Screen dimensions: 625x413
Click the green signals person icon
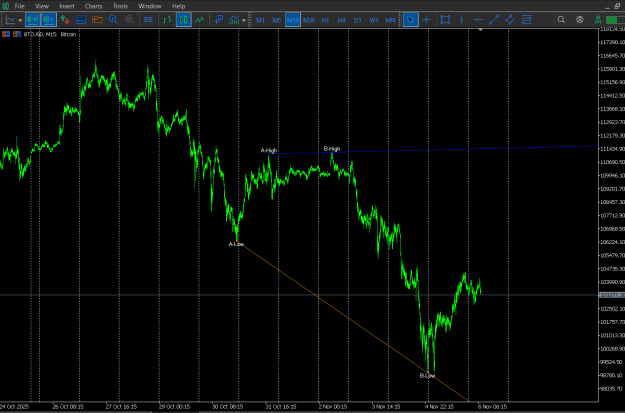click(598, 20)
